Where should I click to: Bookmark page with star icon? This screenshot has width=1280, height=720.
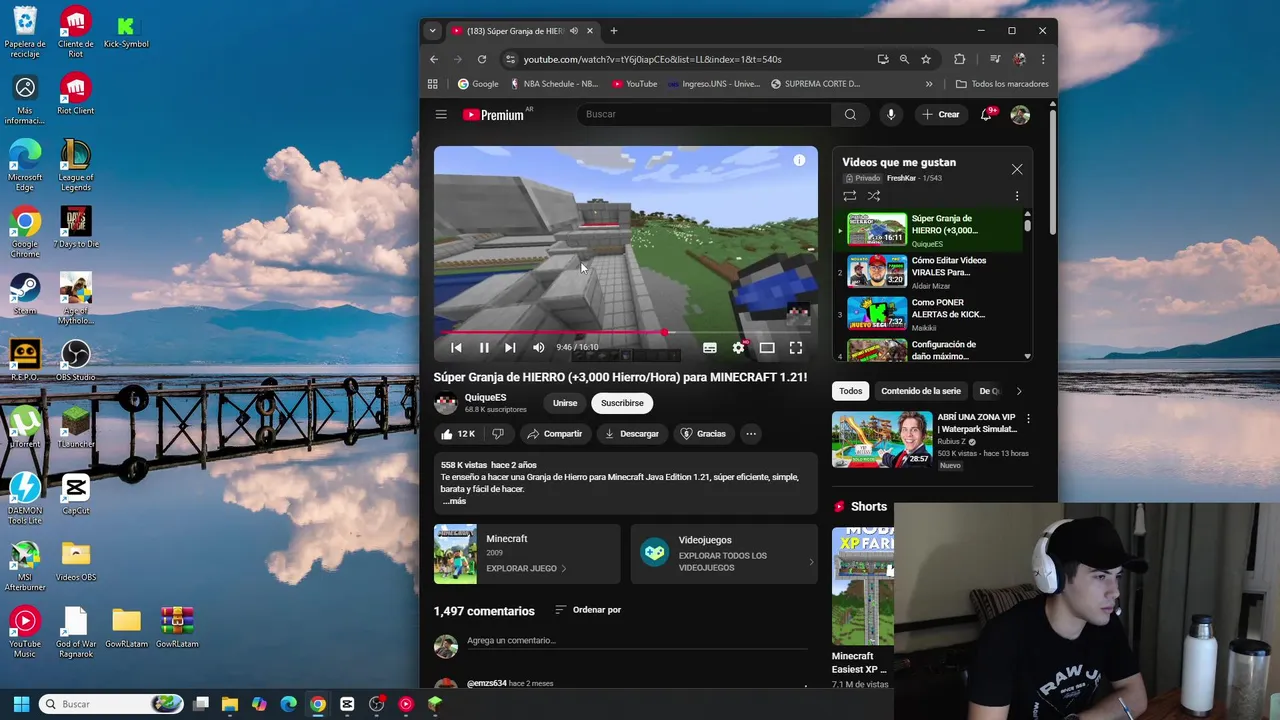point(926,59)
